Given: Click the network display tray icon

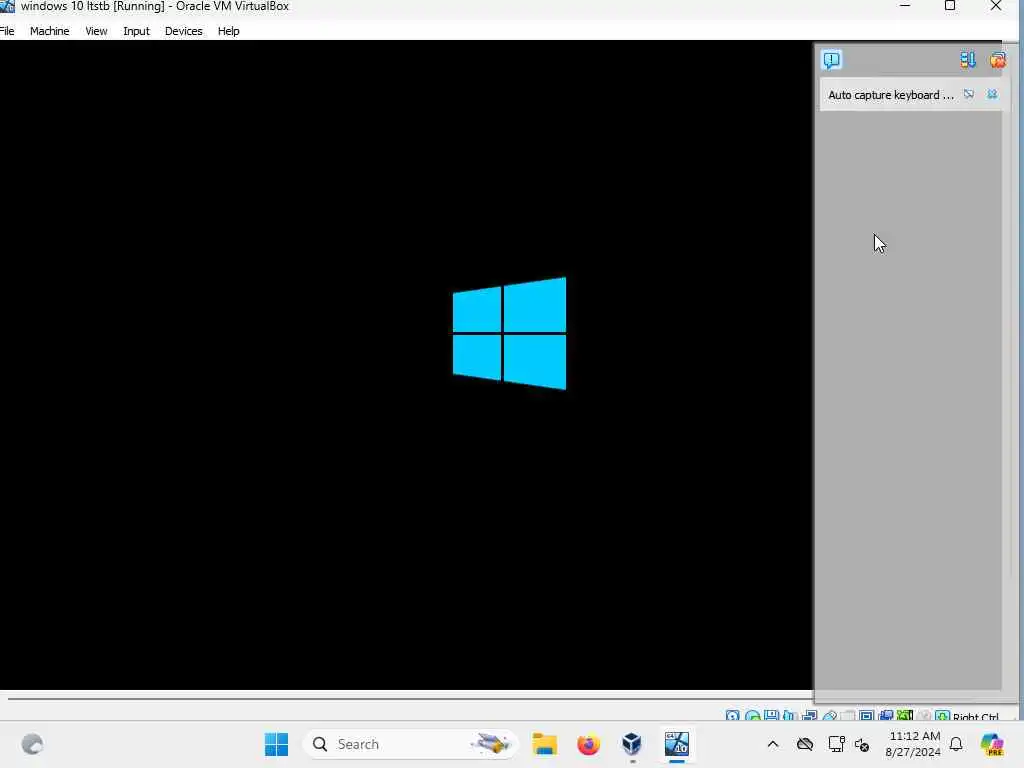Looking at the screenshot, I should [836, 744].
